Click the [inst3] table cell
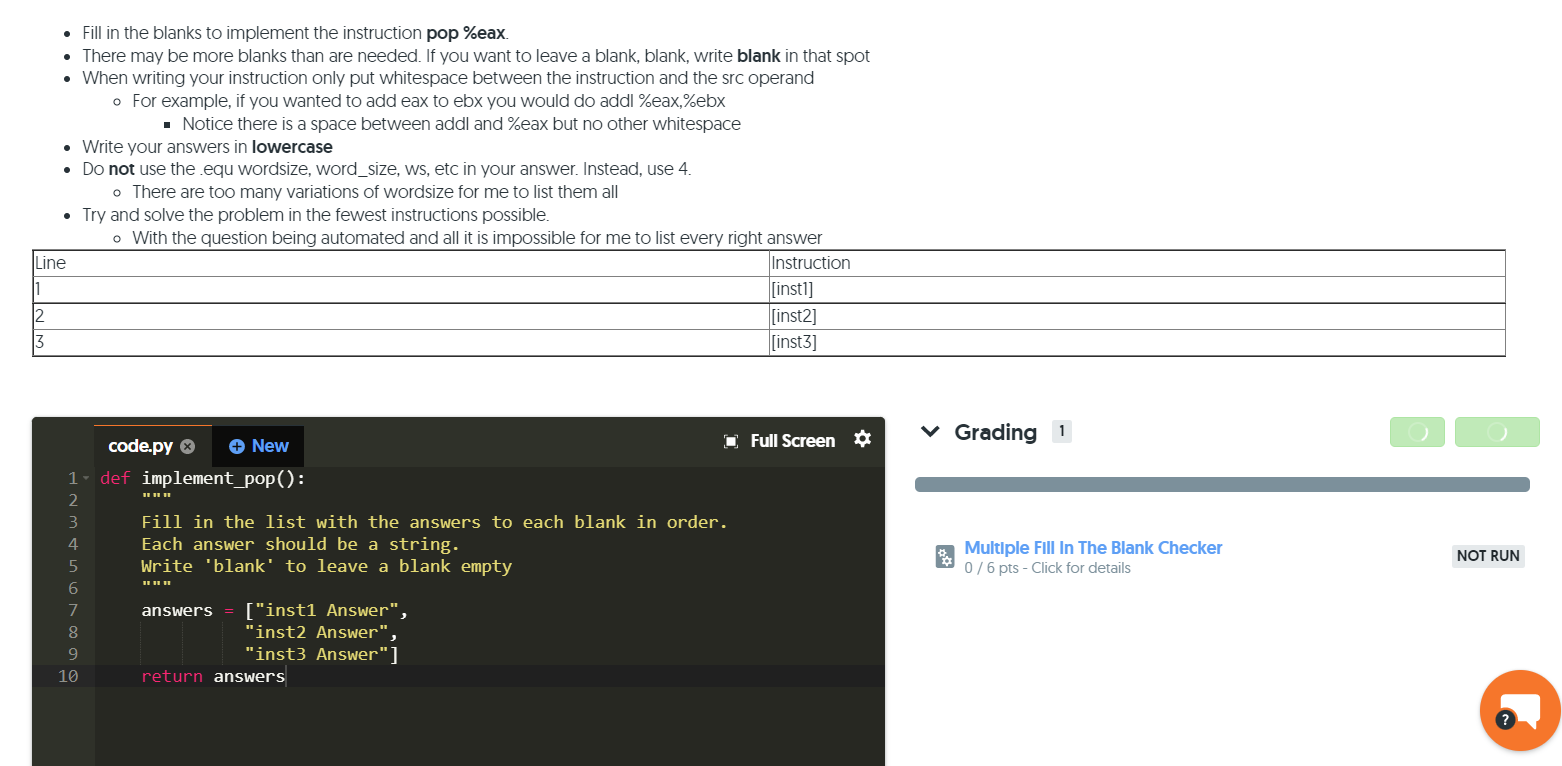The width and height of the screenshot is (1562, 766). click(x=1137, y=342)
